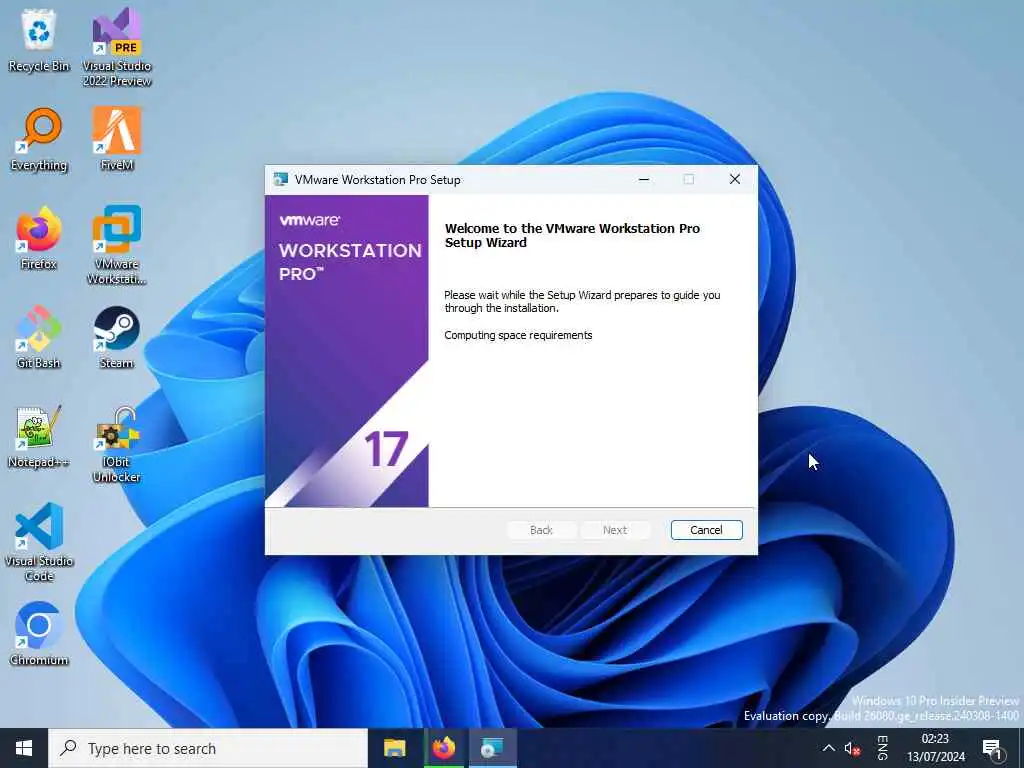Select the Firefox desktop shortcut
Viewport: 1024px width, 768px height.
pyautogui.click(x=39, y=238)
